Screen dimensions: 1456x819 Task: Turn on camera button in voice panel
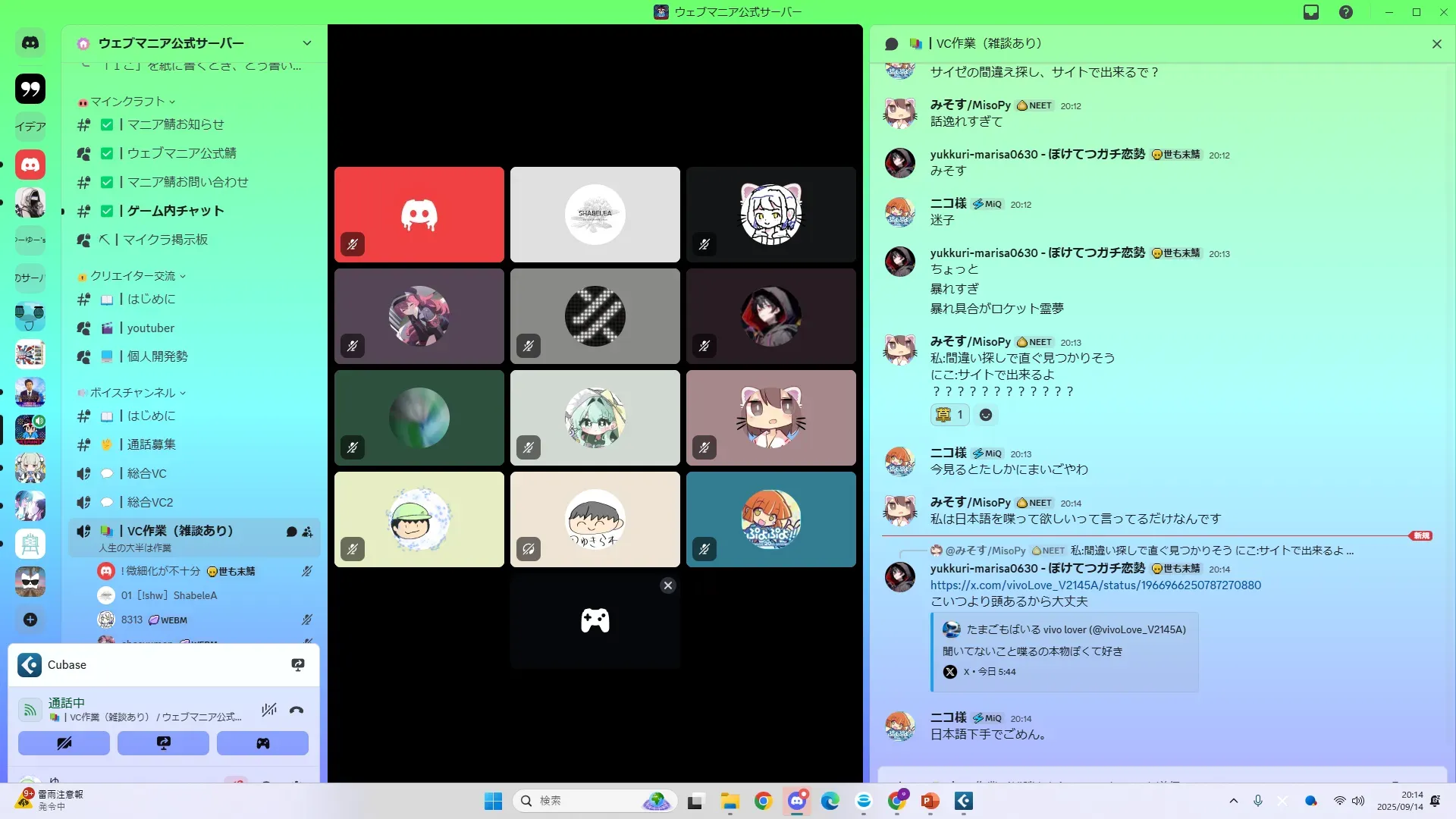(64, 743)
